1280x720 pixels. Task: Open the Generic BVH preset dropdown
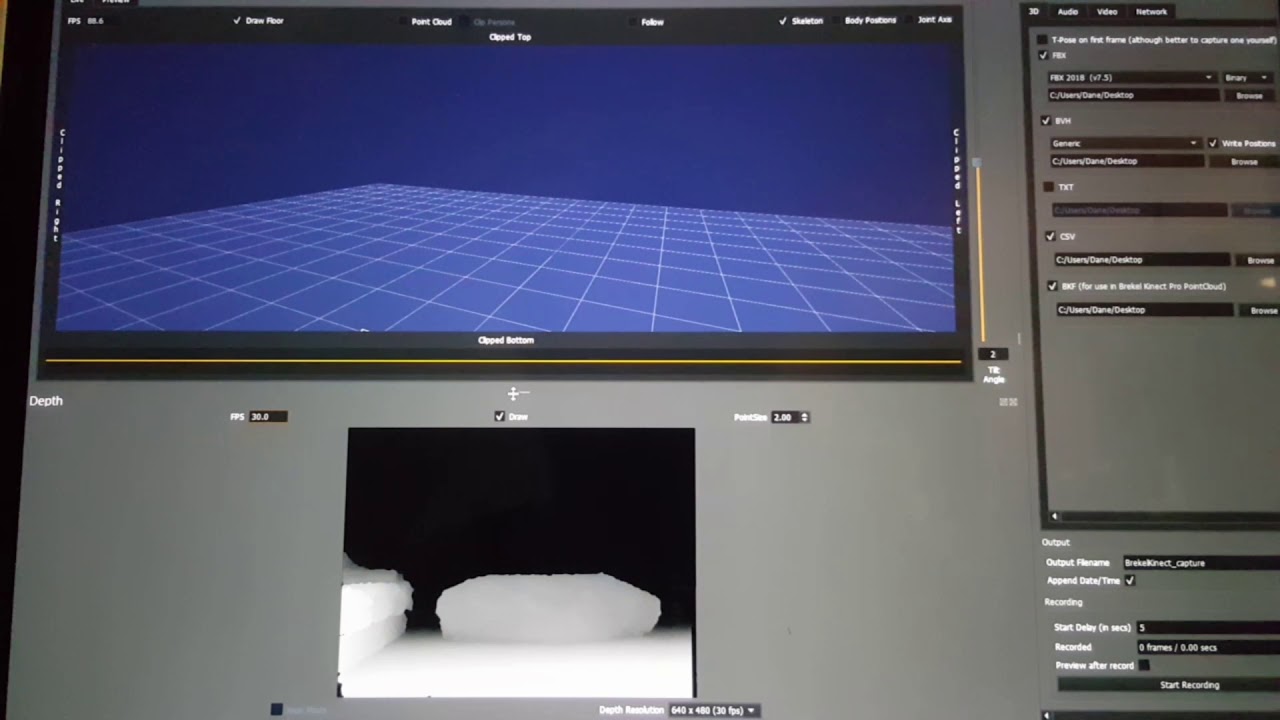(x=1124, y=143)
